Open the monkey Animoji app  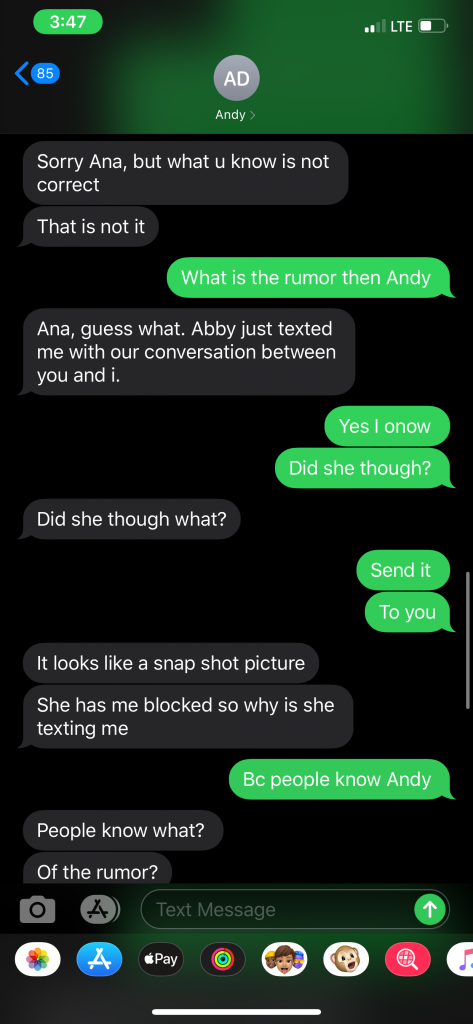click(346, 959)
